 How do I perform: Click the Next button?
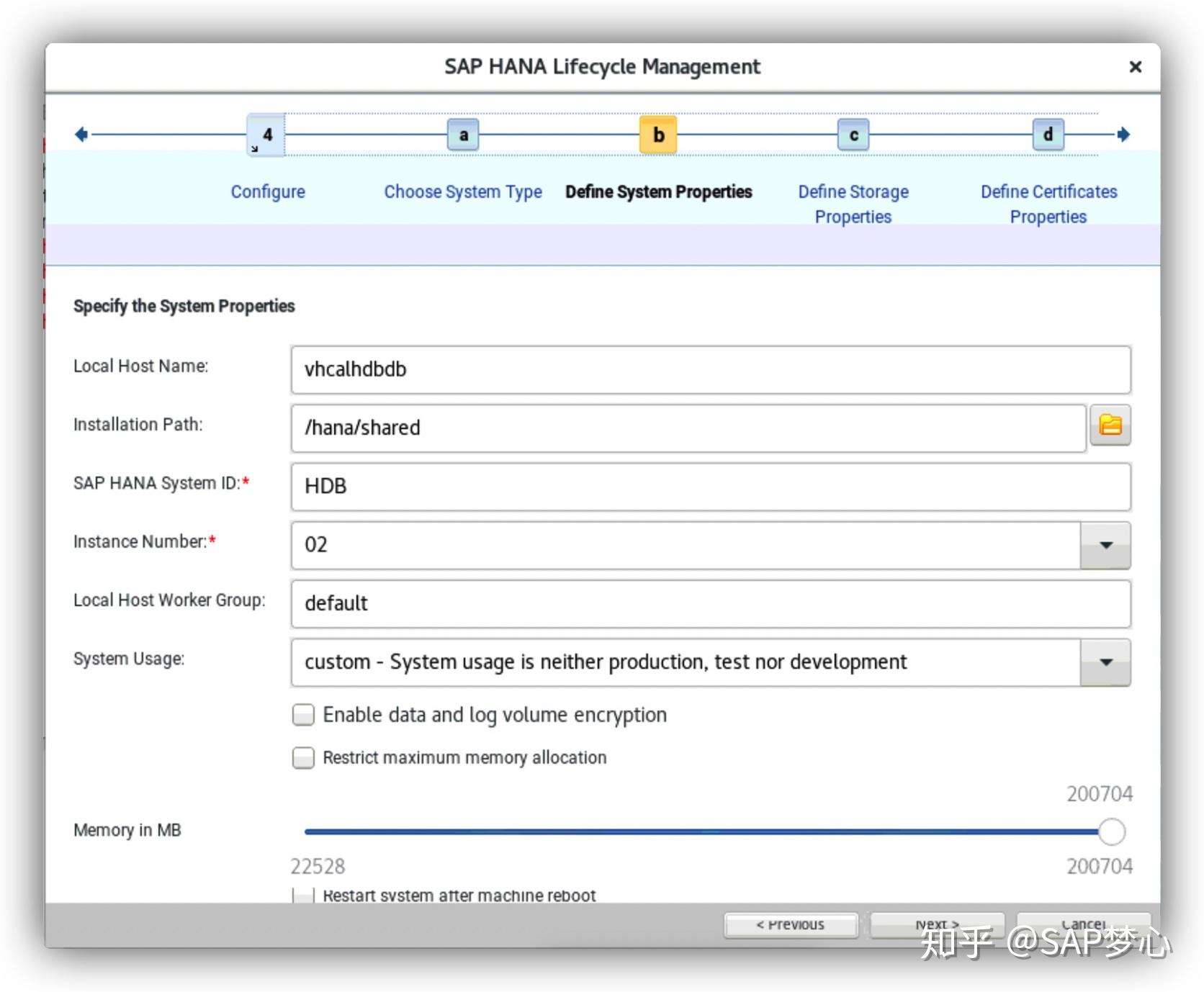click(x=938, y=925)
